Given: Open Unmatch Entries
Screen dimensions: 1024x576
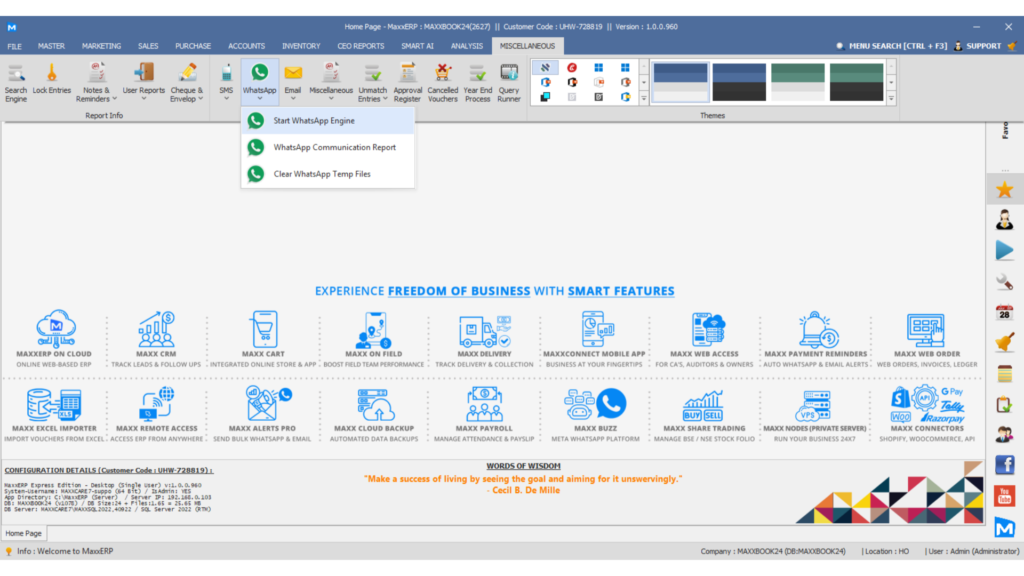Looking at the screenshot, I should (372, 83).
